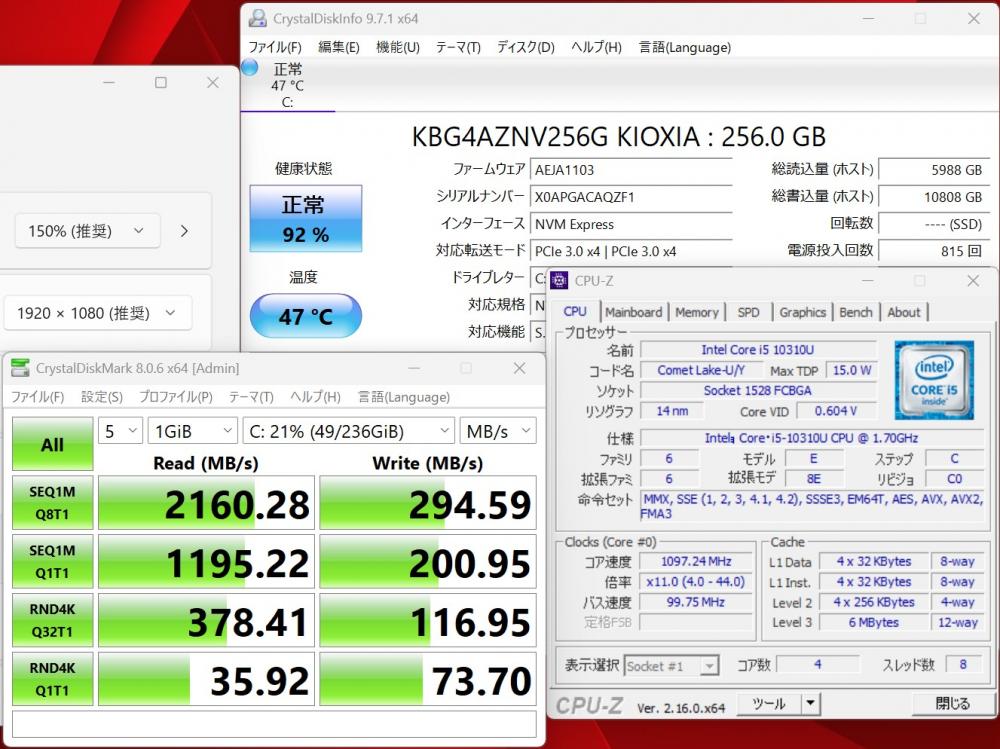Viewport: 1000px width, 749px height.
Task: Open the 150% (推奨) scale dropdown
Action: tap(87, 231)
